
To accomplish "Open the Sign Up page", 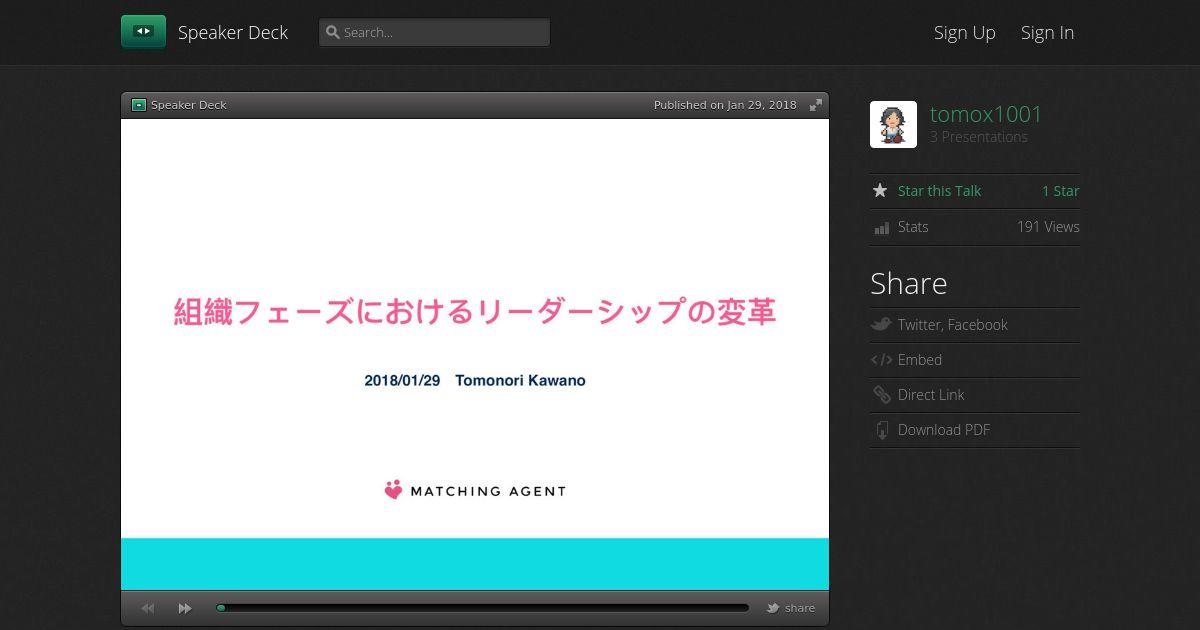I will coord(965,32).
